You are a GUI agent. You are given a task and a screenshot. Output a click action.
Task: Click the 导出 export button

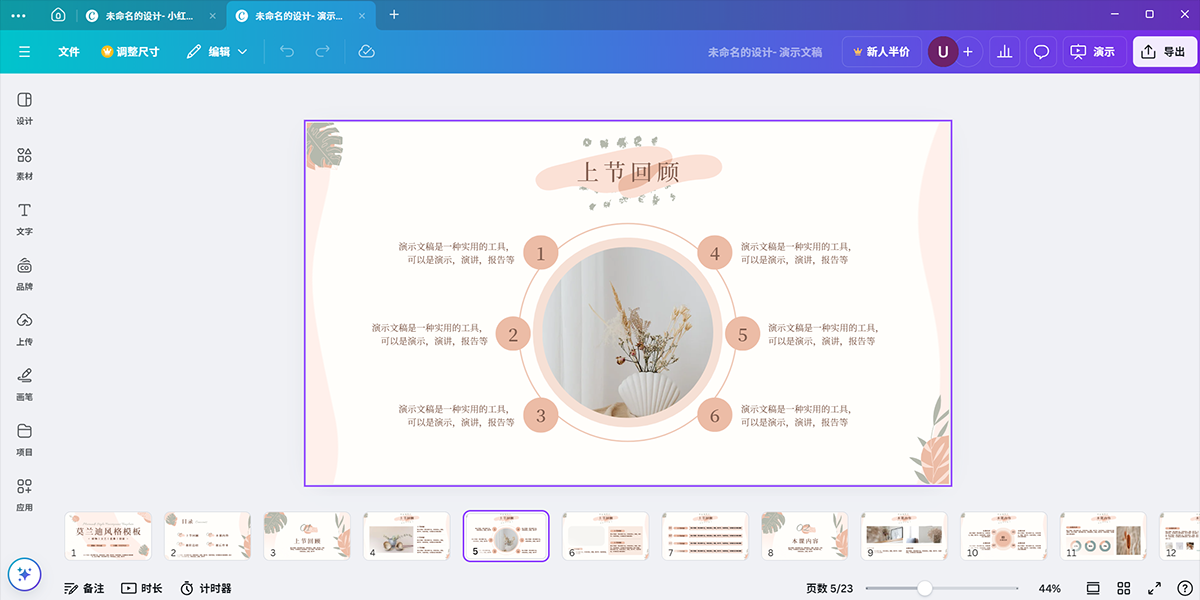tap(1165, 51)
